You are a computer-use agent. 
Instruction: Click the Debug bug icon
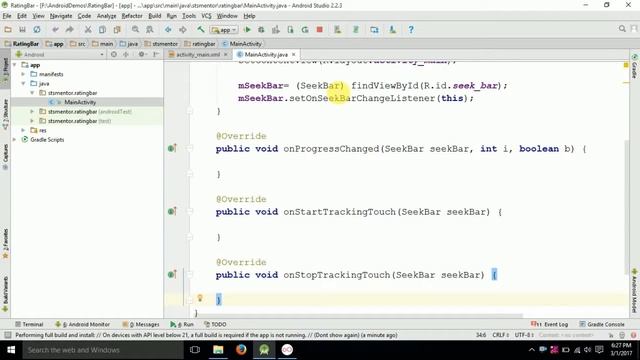click(261, 29)
